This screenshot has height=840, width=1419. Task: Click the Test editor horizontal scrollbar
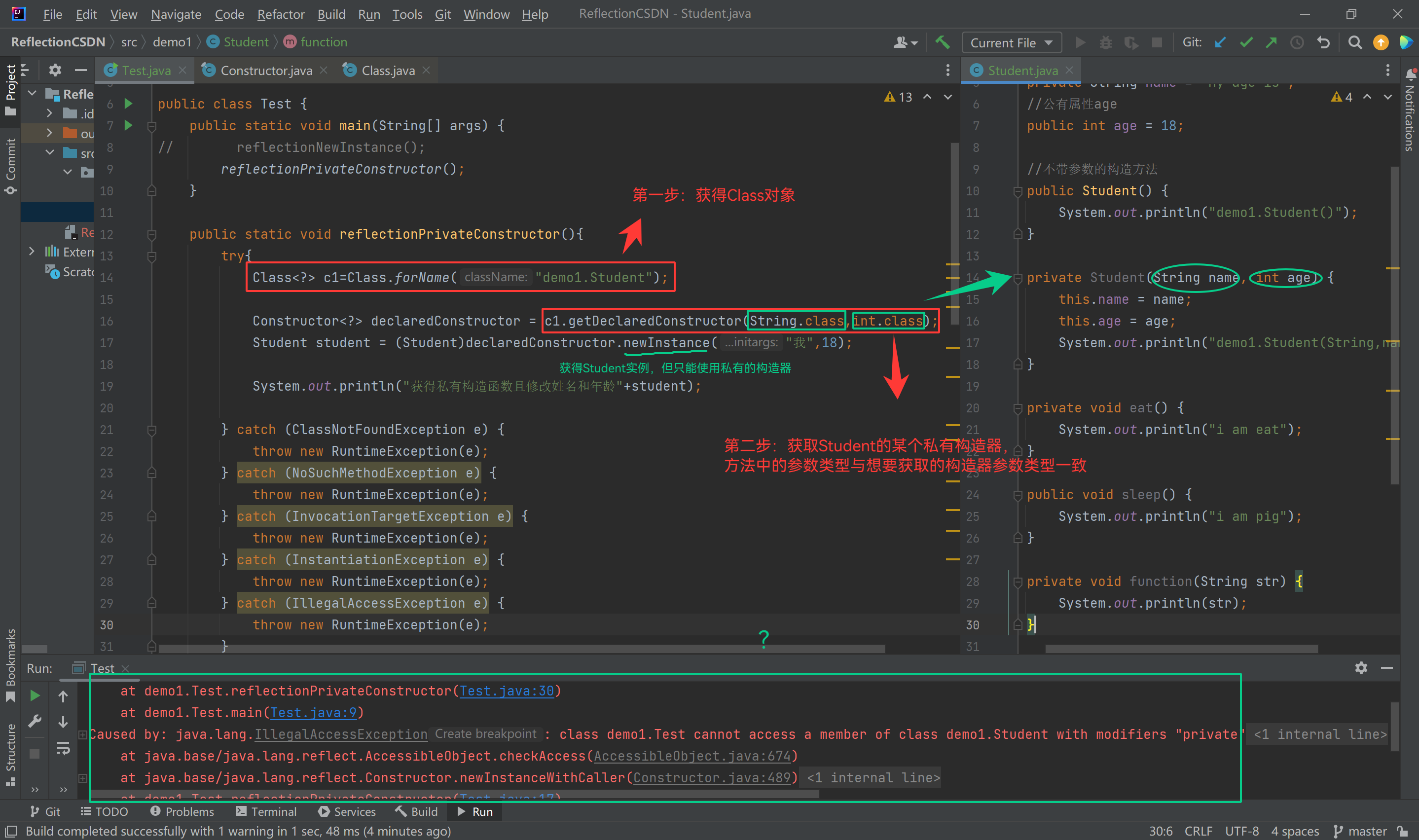521,649
